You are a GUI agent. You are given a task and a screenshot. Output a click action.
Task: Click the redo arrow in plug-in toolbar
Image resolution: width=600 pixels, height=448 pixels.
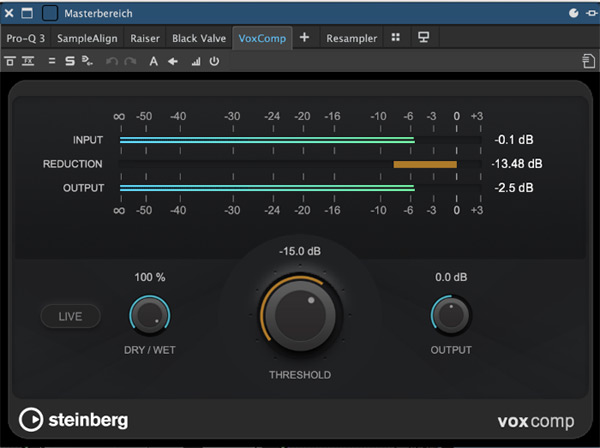(130, 61)
